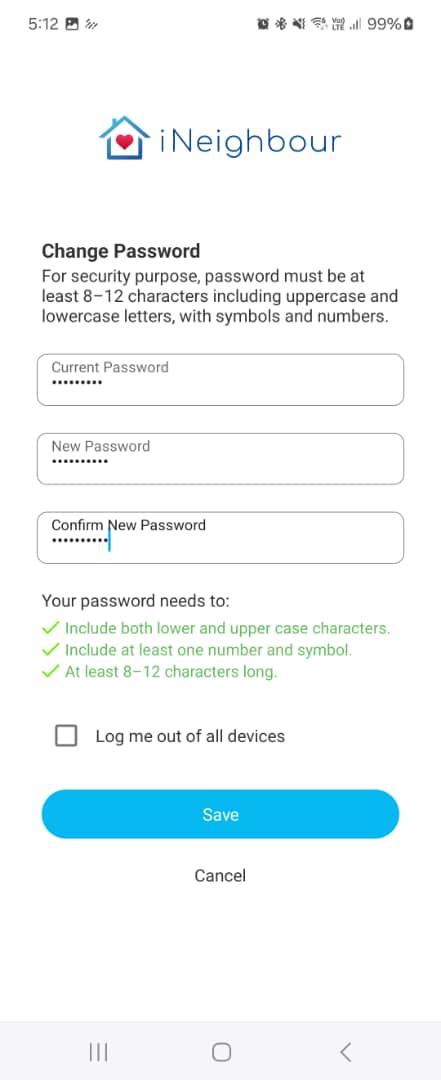Tap the iNeighbour house heart logo
441x1080 pixels.
pos(125,138)
